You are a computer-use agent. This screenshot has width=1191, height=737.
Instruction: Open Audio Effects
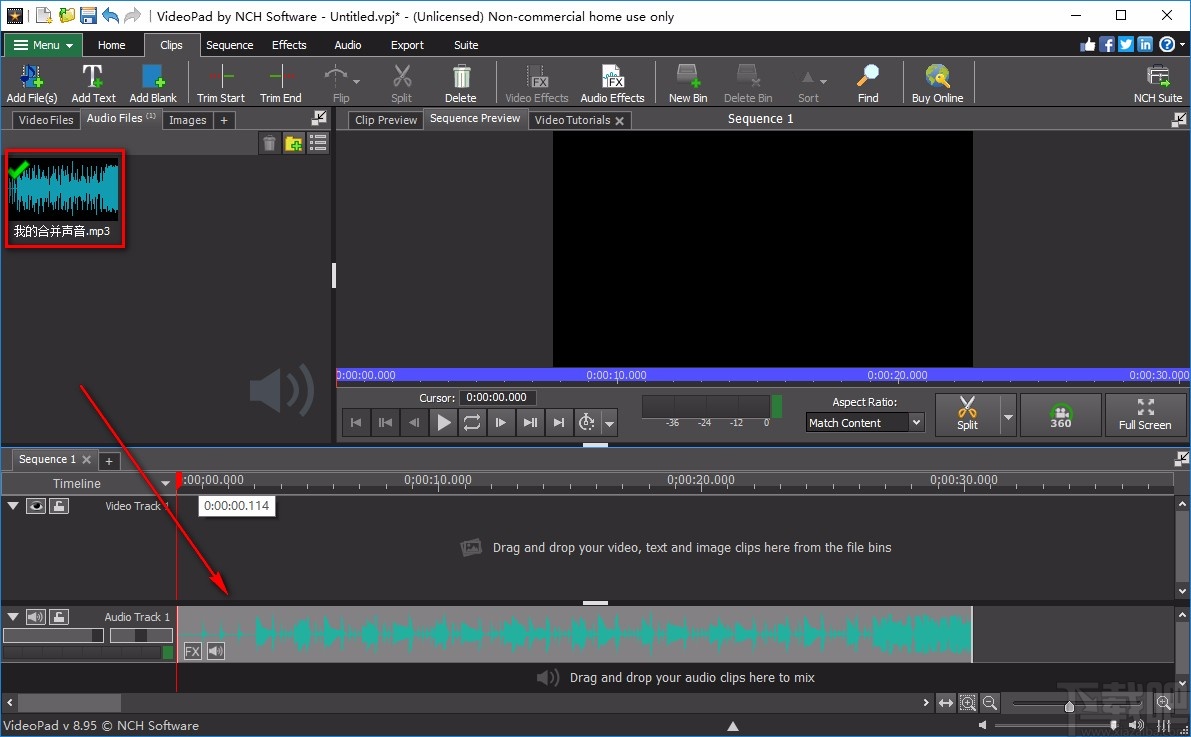coord(612,82)
